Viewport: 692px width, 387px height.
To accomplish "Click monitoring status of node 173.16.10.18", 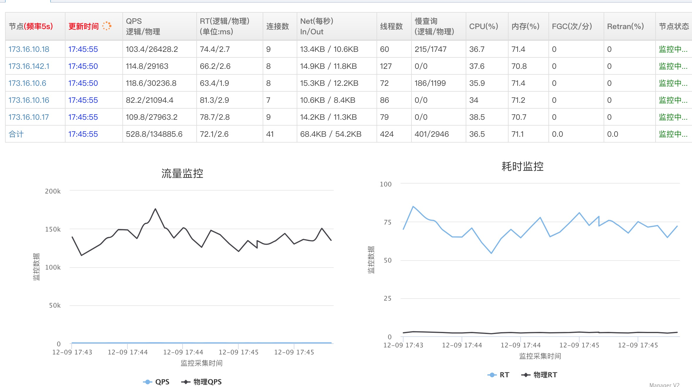I will [673, 49].
